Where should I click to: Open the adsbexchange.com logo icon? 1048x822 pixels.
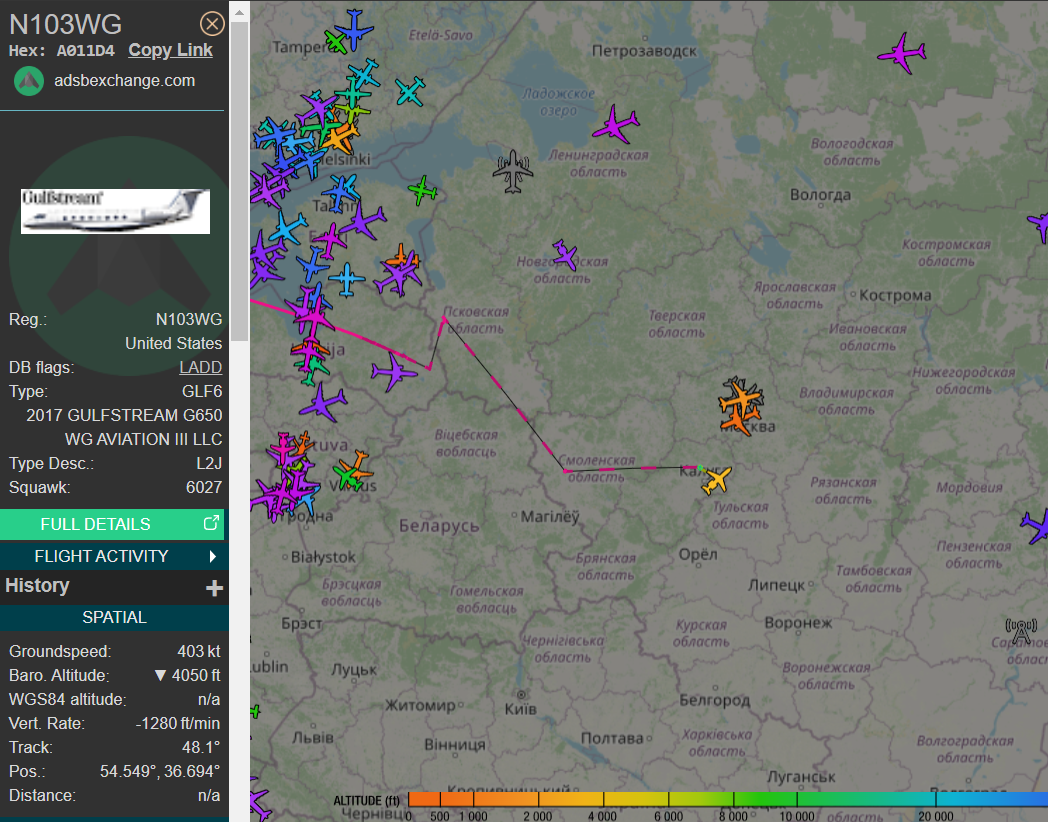pyautogui.click(x=29, y=81)
